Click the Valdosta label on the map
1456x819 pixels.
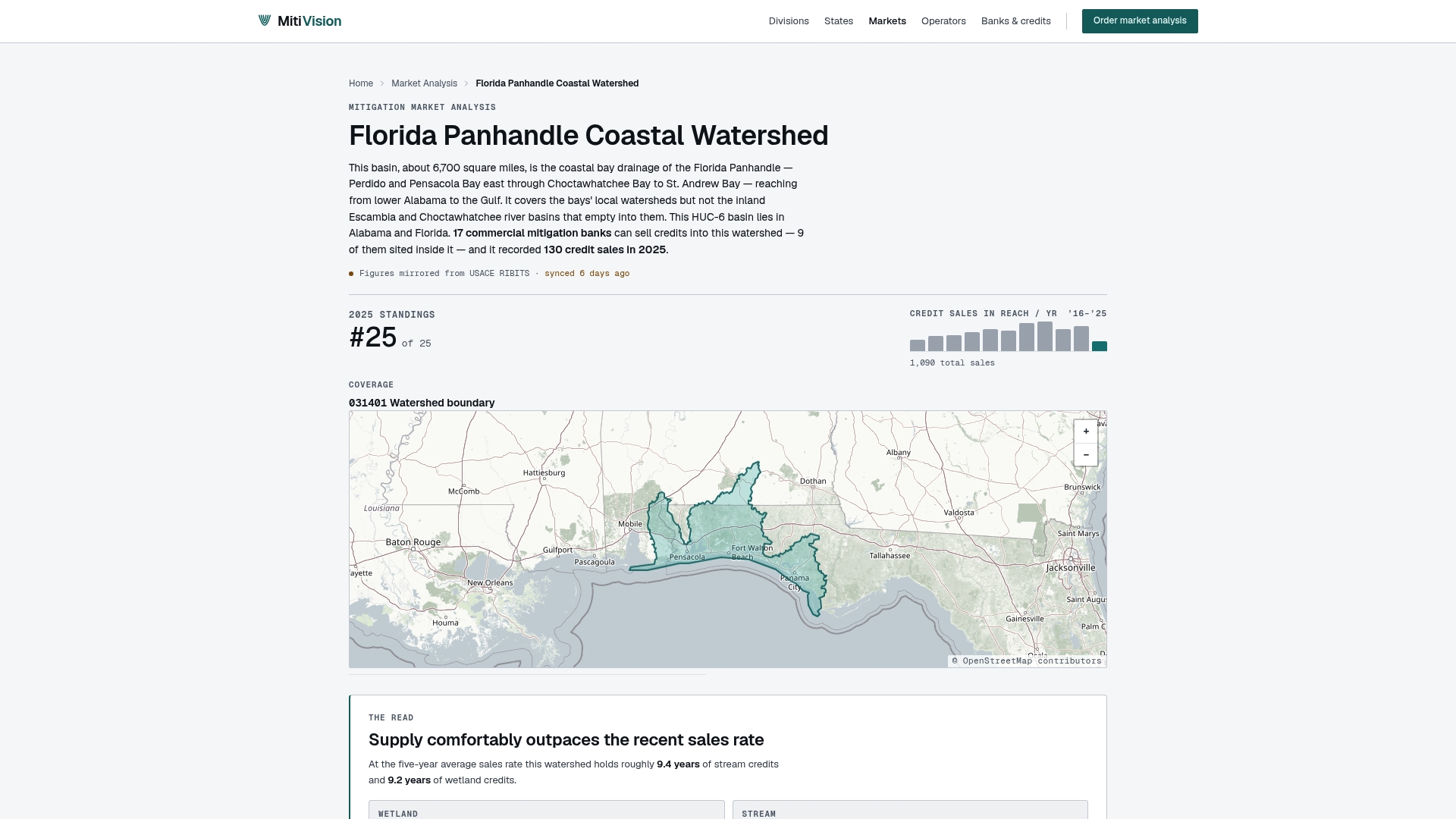point(959,513)
